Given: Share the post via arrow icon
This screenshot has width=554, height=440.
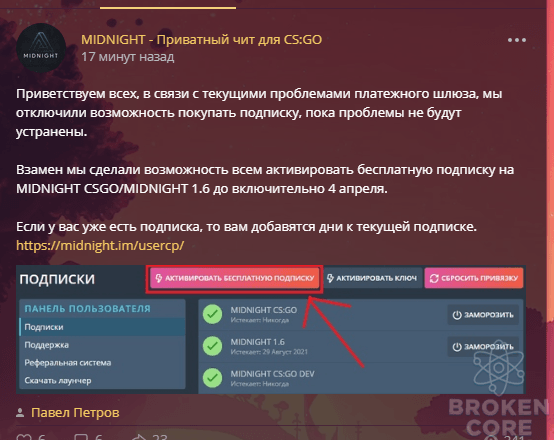Looking at the screenshot, I should click(x=139, y=437).
